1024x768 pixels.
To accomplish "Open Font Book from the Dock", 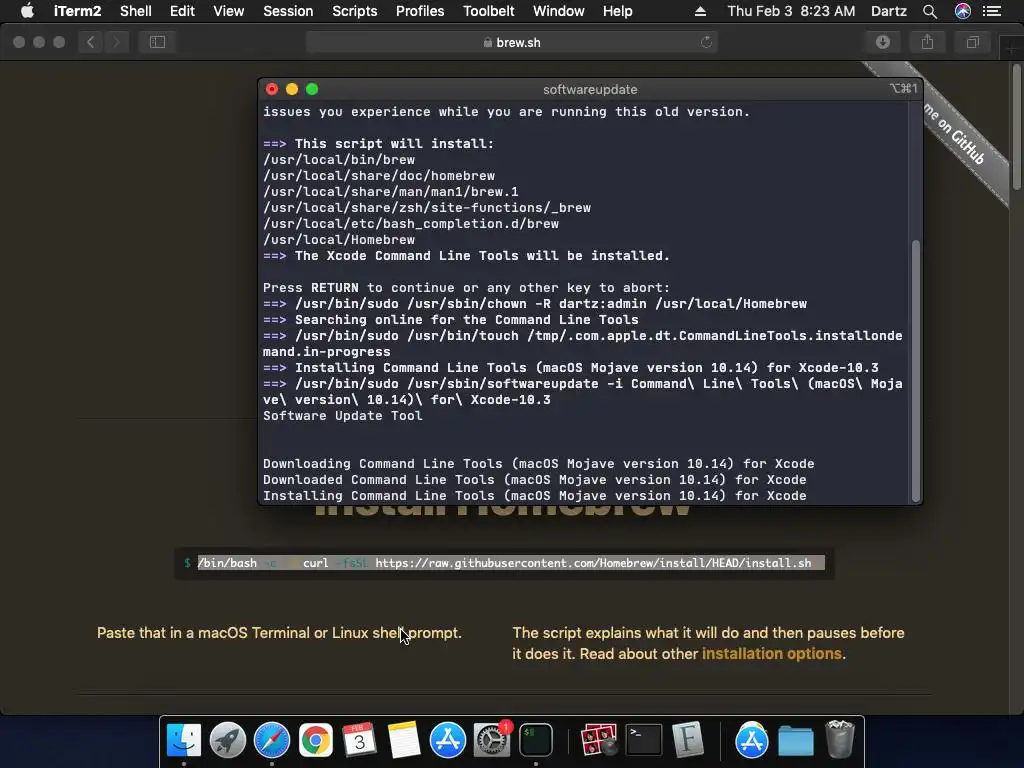I will [x=687, y=740].
